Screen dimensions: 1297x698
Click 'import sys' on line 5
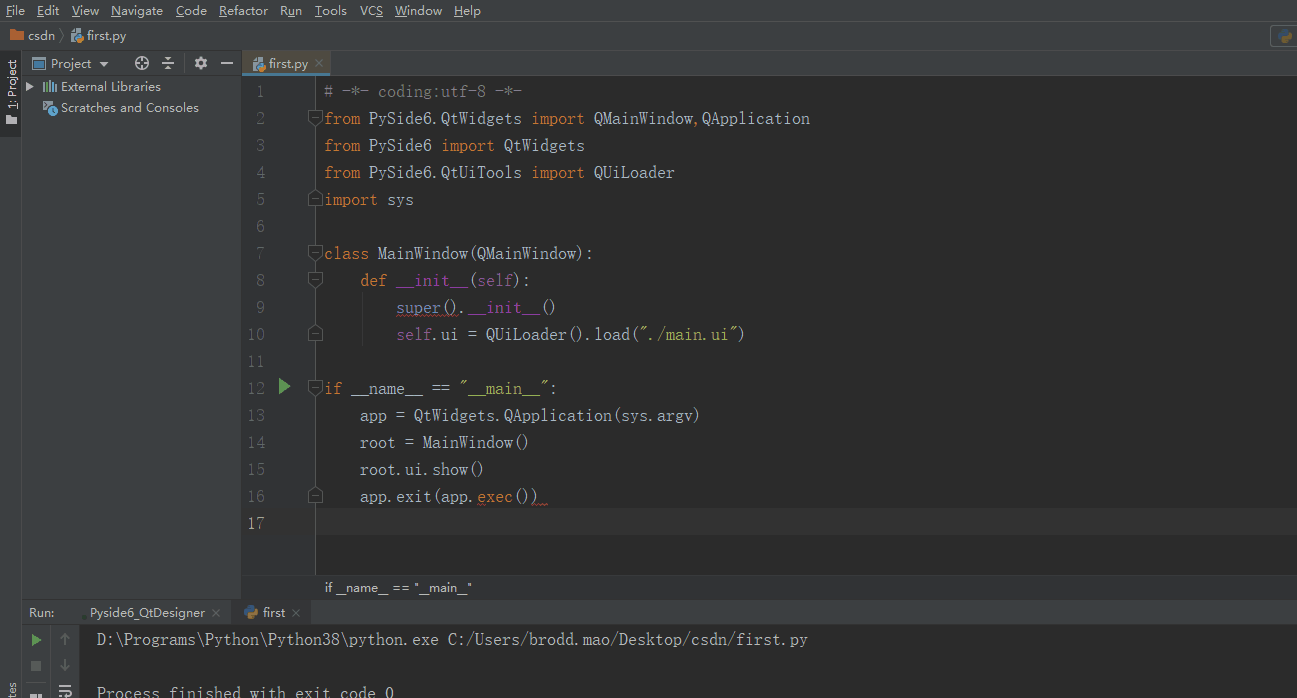[369, 199]
